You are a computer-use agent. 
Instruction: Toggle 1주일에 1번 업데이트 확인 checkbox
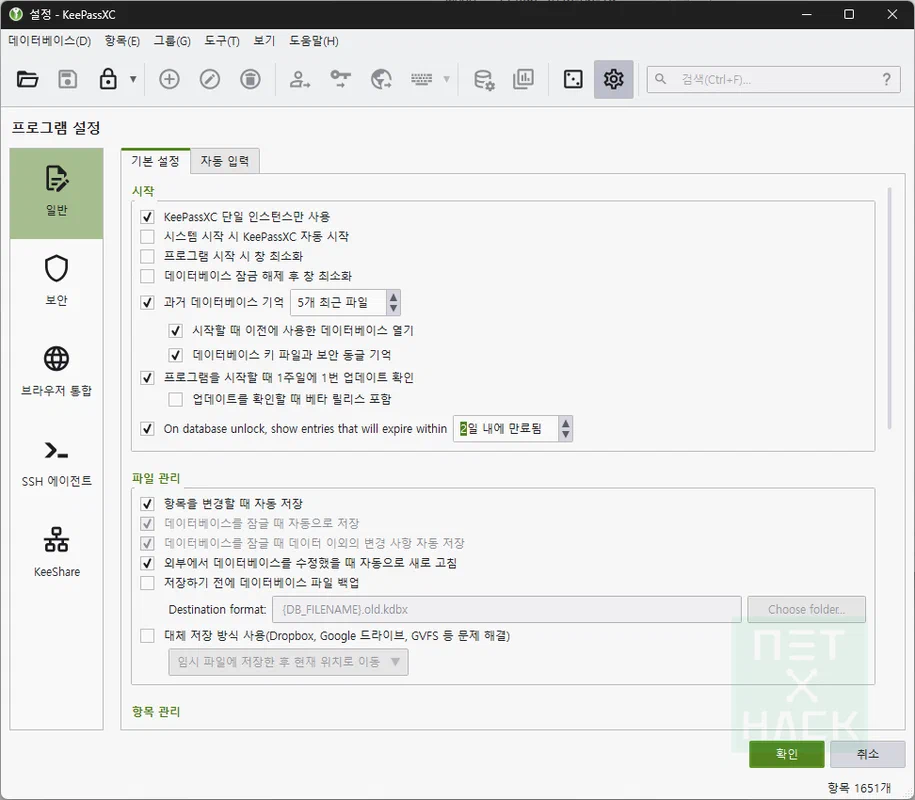(147, 378)
